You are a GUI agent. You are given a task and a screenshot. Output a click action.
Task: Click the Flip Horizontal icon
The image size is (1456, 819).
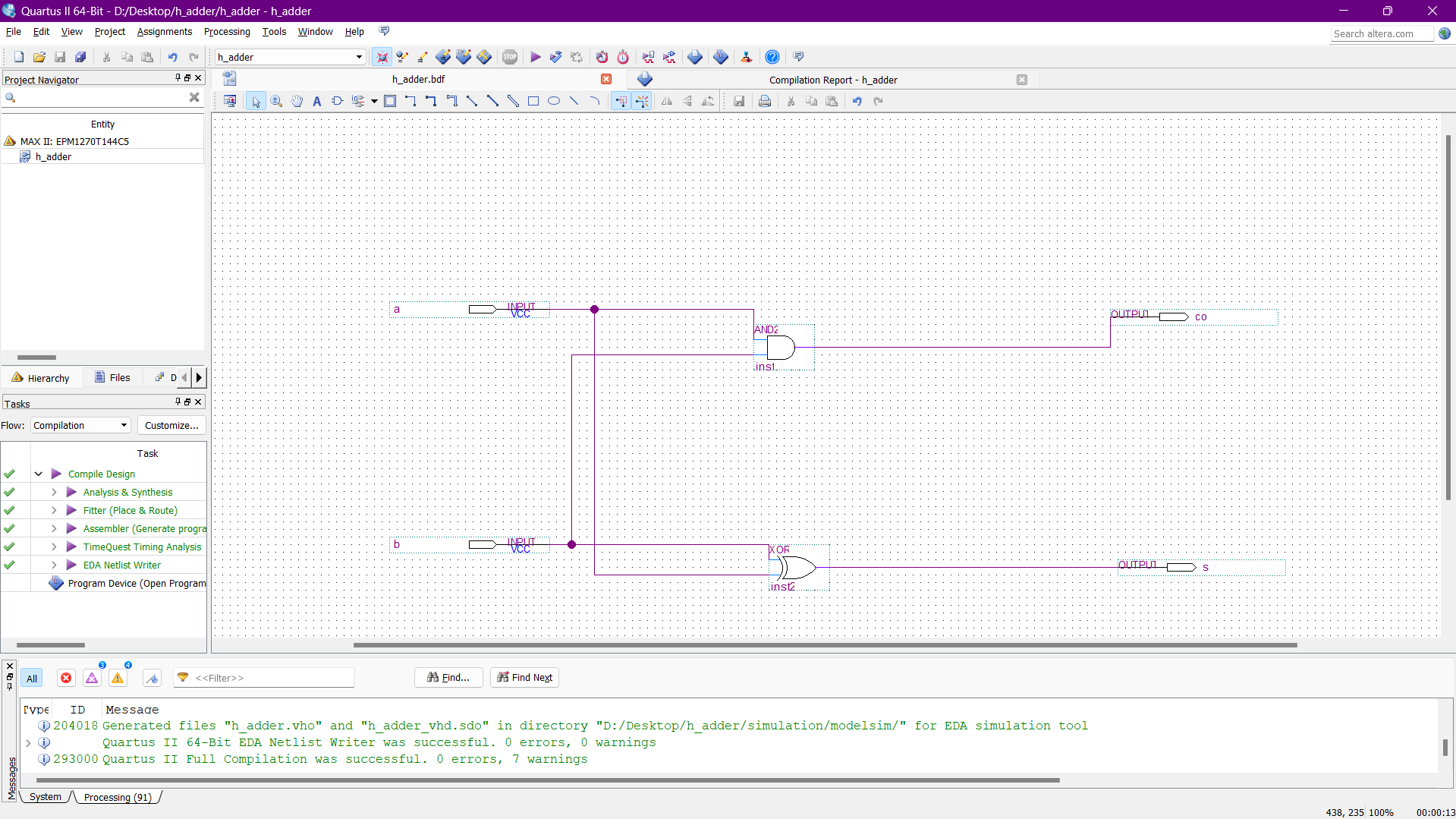click(667, 101)
